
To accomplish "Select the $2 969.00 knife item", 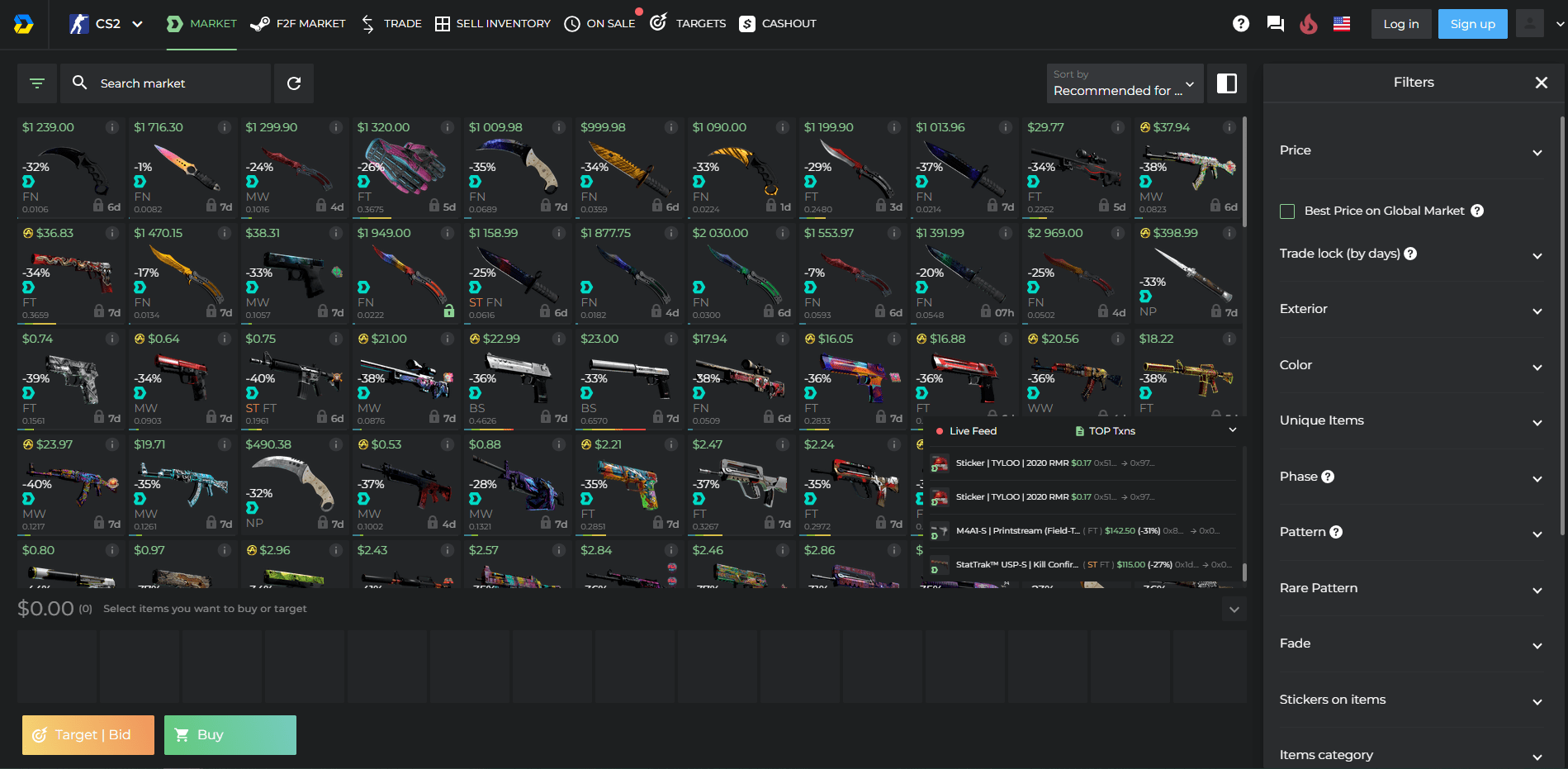I will (x=1076, y=273).
